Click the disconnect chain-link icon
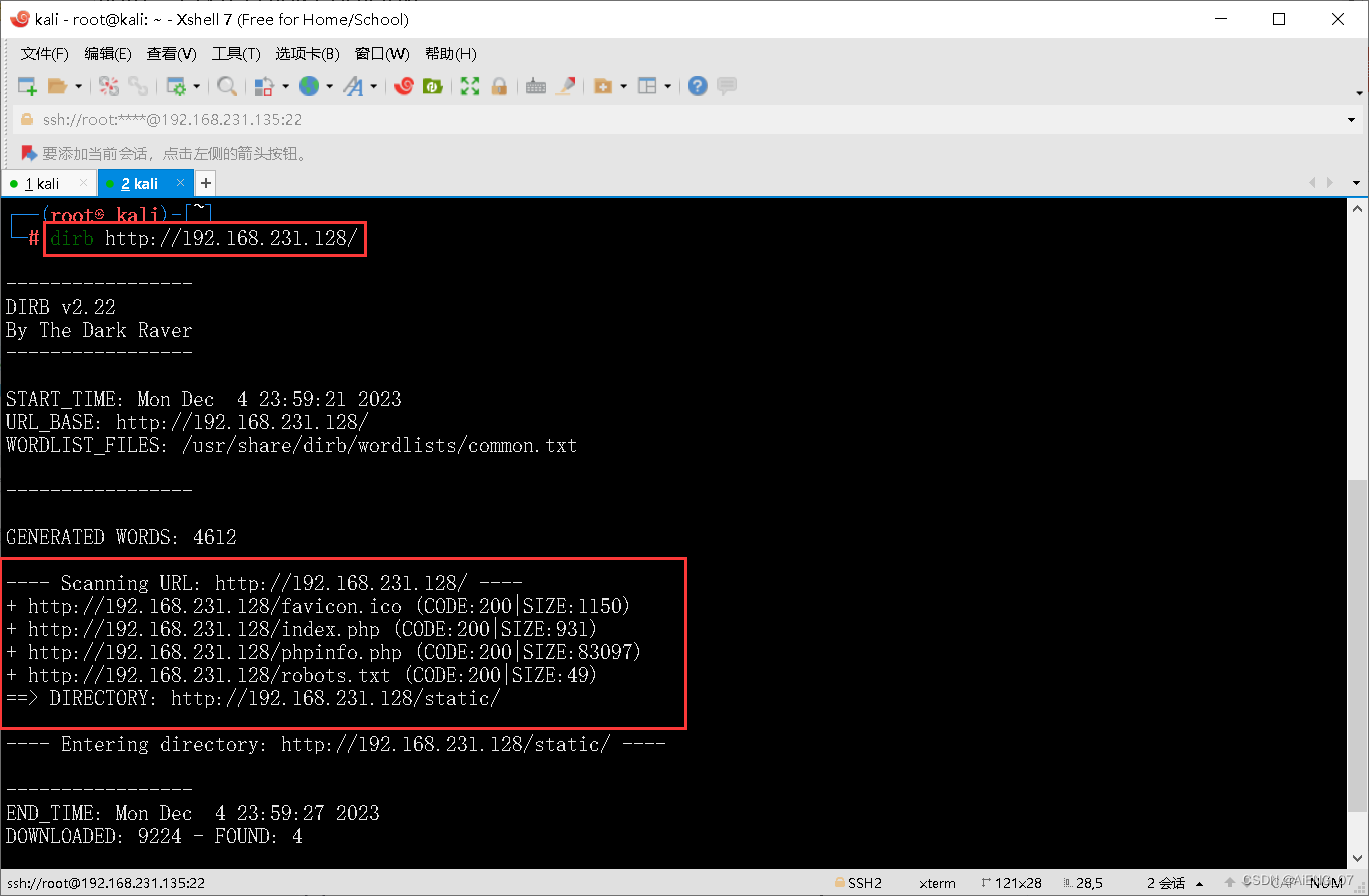Screen dimensions: 1369x896 (x=137, y=86)
